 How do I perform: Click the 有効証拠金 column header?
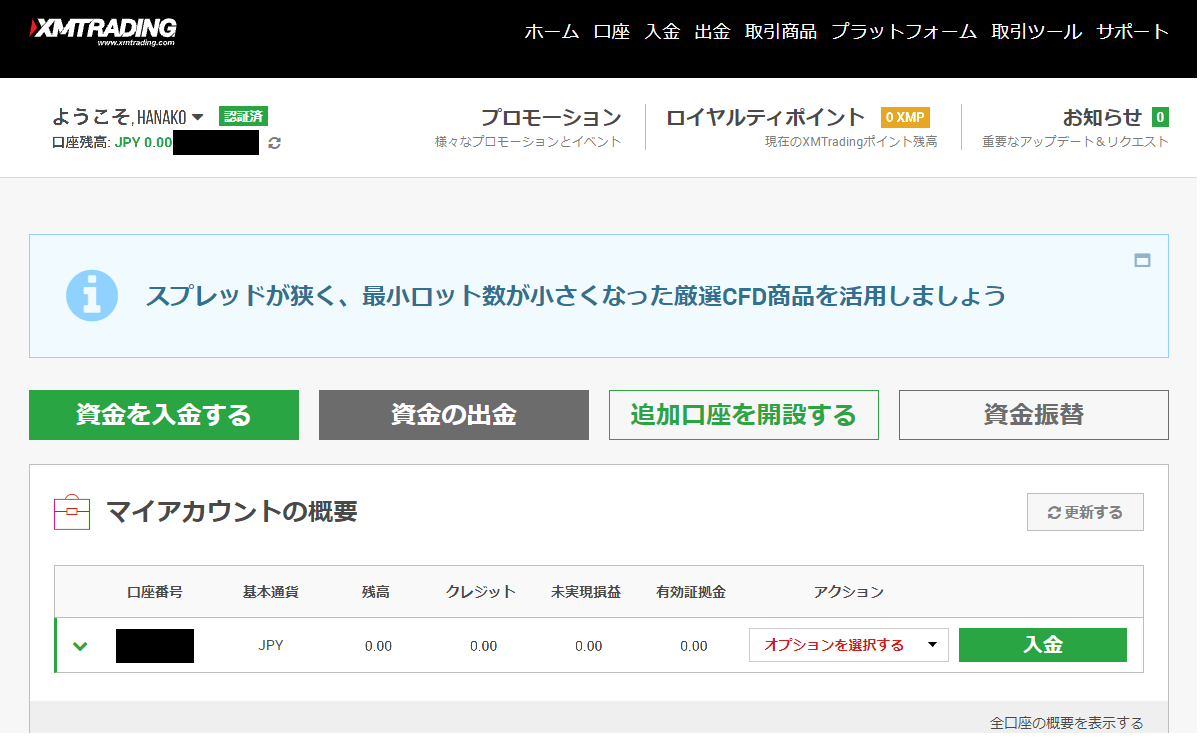coord(691,592)
